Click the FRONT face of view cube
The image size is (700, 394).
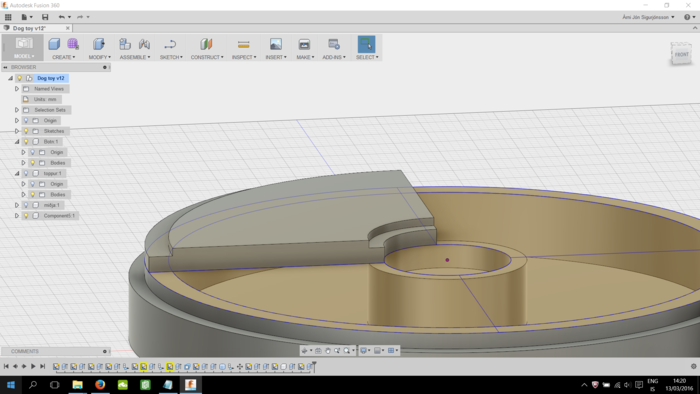point(681,54)
